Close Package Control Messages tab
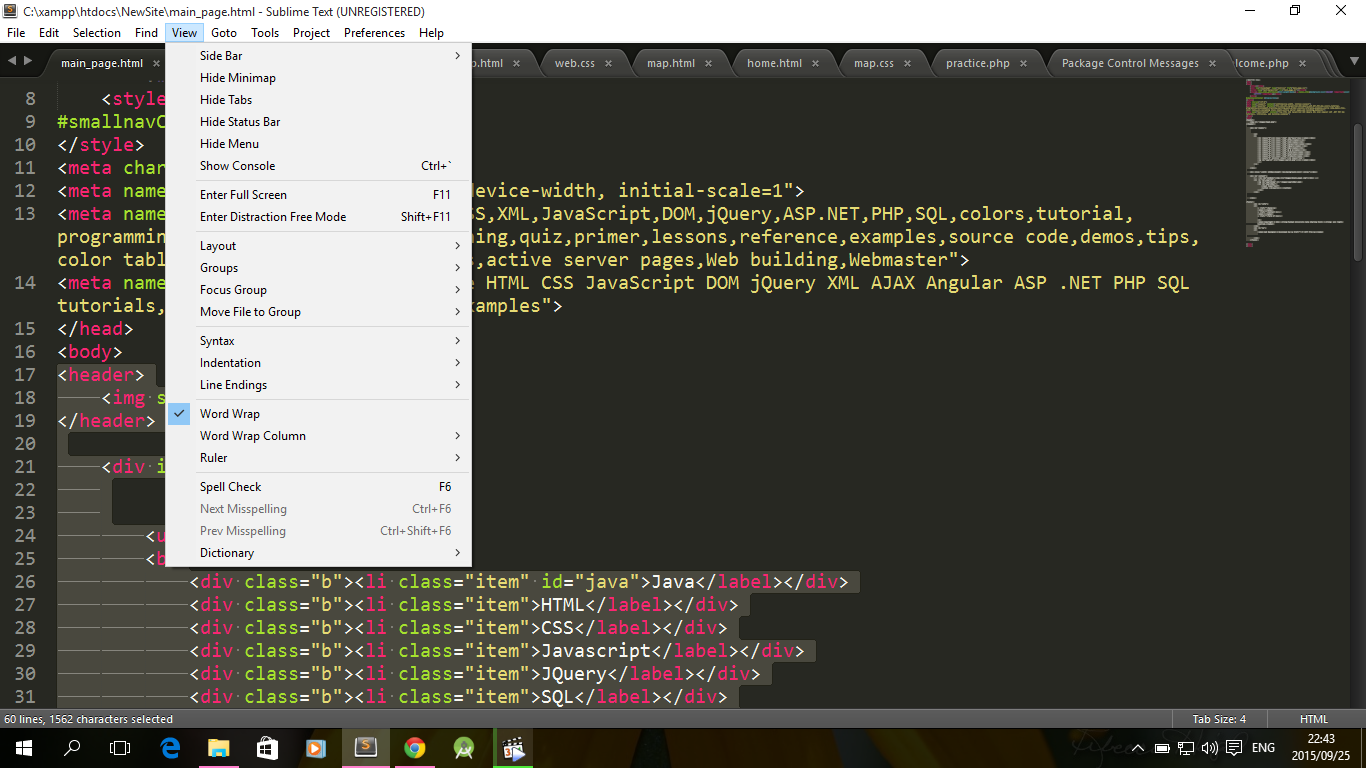 pos(1212,63)
